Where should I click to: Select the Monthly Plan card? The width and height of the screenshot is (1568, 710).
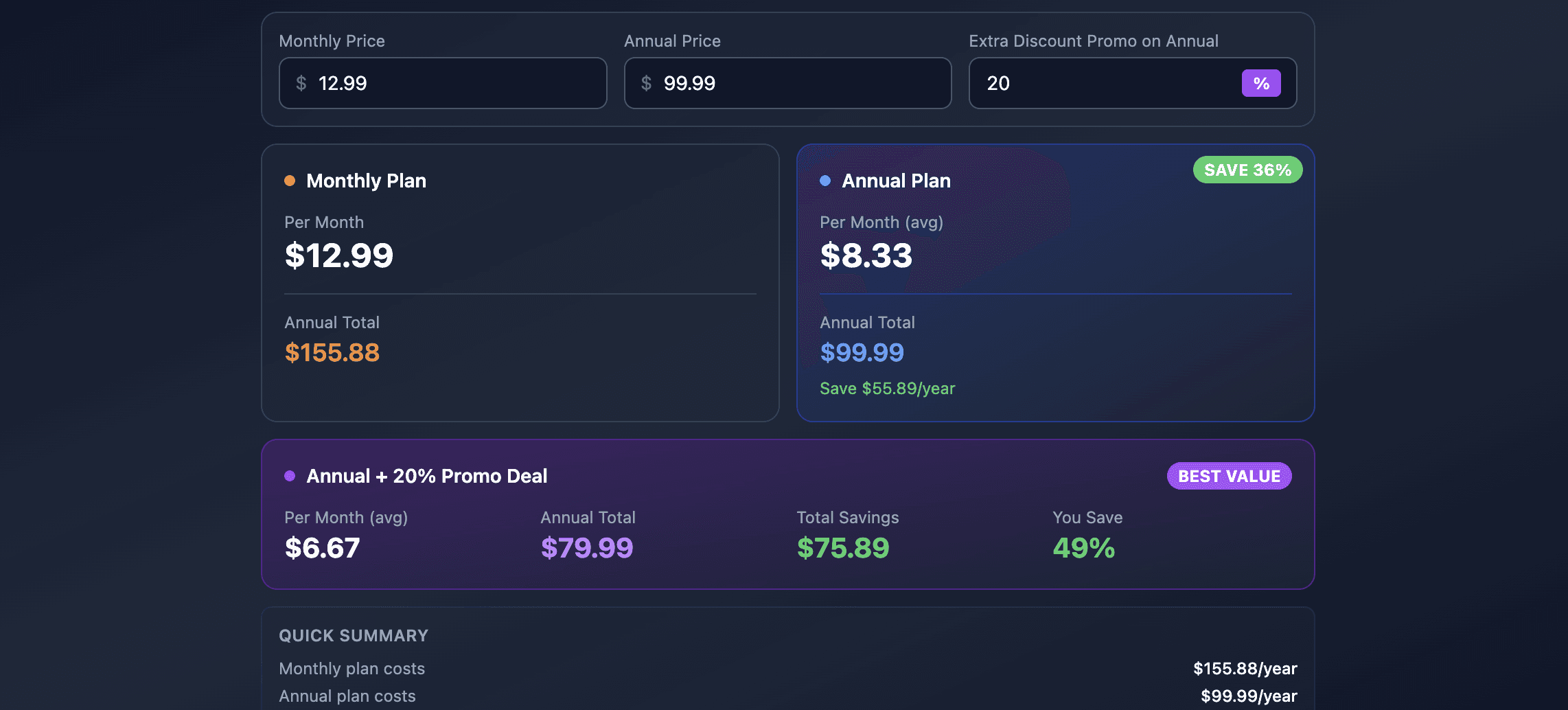(519, 282)
